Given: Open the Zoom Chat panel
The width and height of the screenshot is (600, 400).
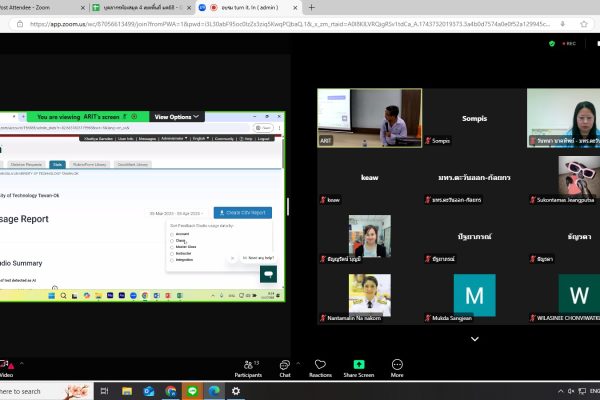Looking at the screenshot, I should click(285, 369).
